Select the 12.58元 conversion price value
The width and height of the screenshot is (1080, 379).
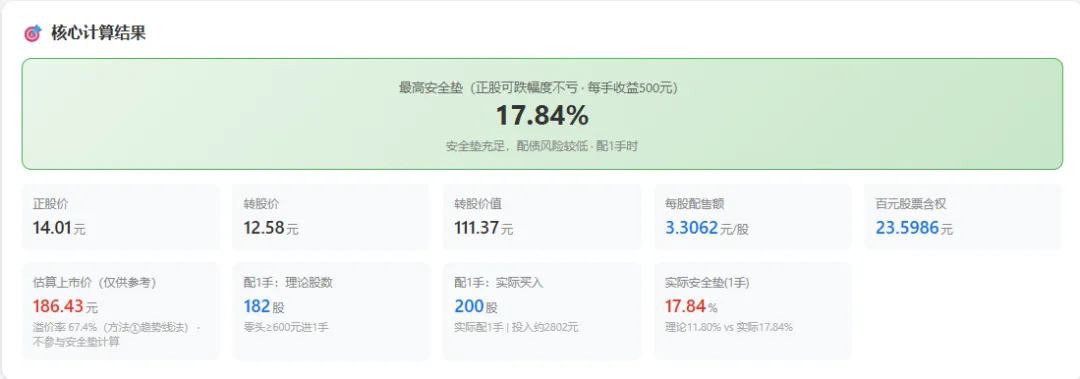pos(271,227)
